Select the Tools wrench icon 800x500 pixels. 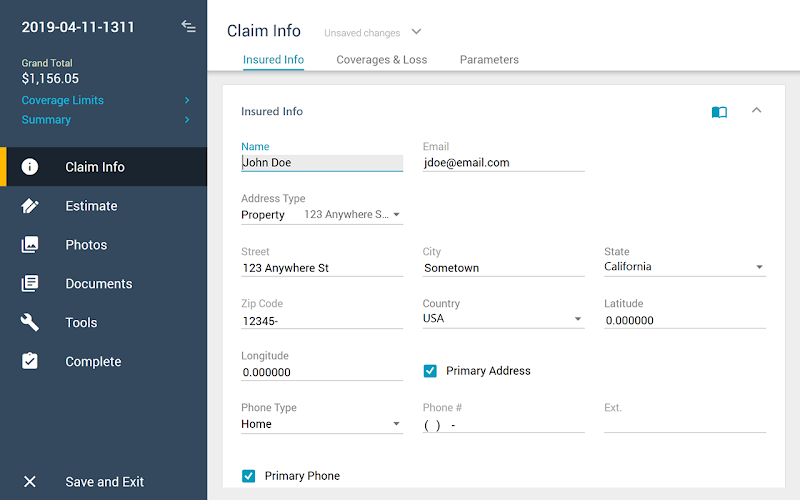tap(30, 322)
